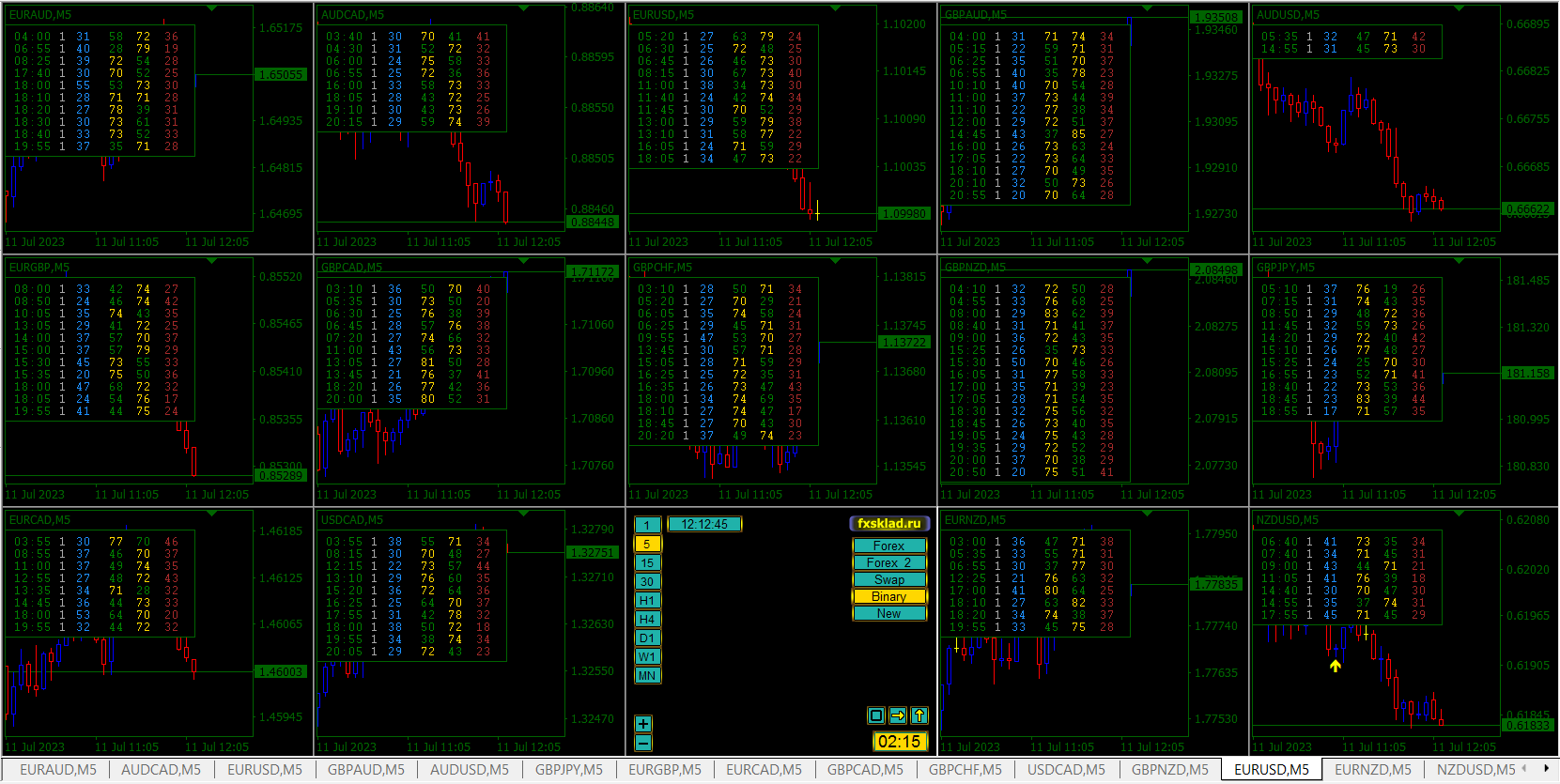This screenshot has height=784, width=1560.
Task: Click the up-arrow icon button above the timer
Action: click(919, 715)
